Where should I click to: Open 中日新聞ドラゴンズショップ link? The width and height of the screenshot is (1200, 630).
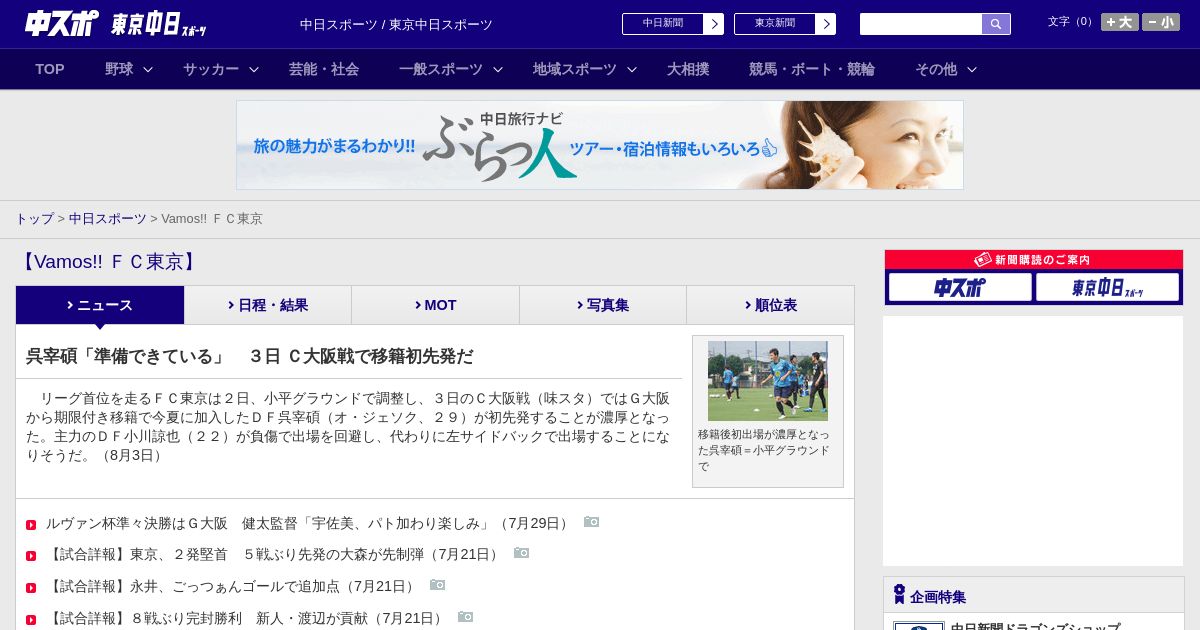point(1035,626)
